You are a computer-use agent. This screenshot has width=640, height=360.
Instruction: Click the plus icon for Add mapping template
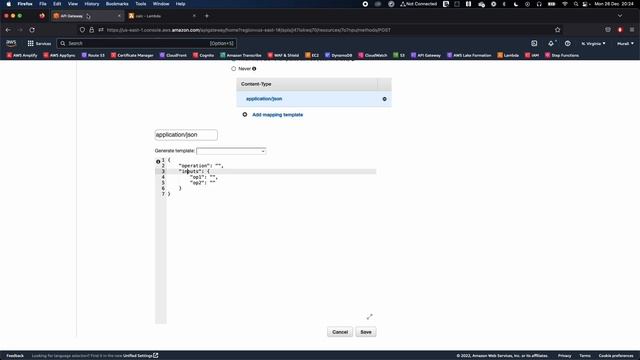click(244, 115)
